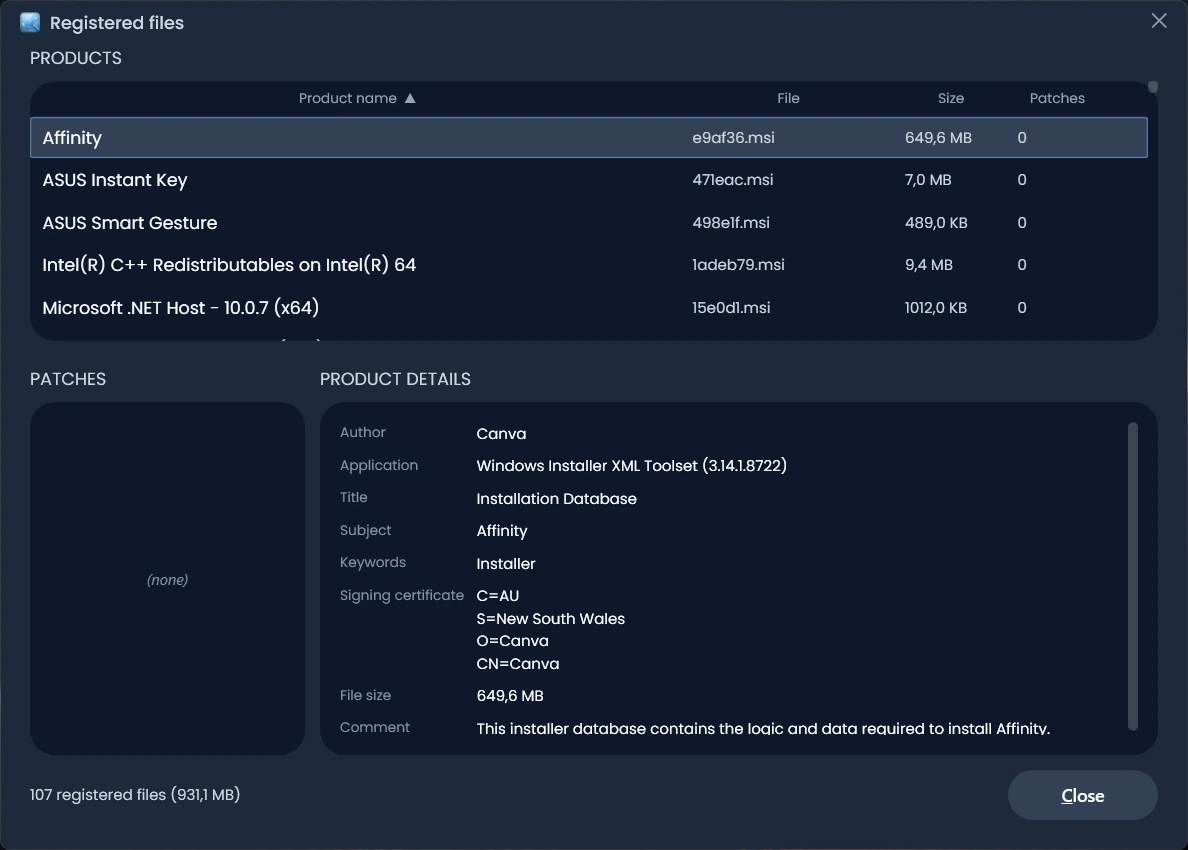Click the CN=Canva certificate line
Screen dimensions: 1188x850
pyautogui.click(x=517, y=664)
